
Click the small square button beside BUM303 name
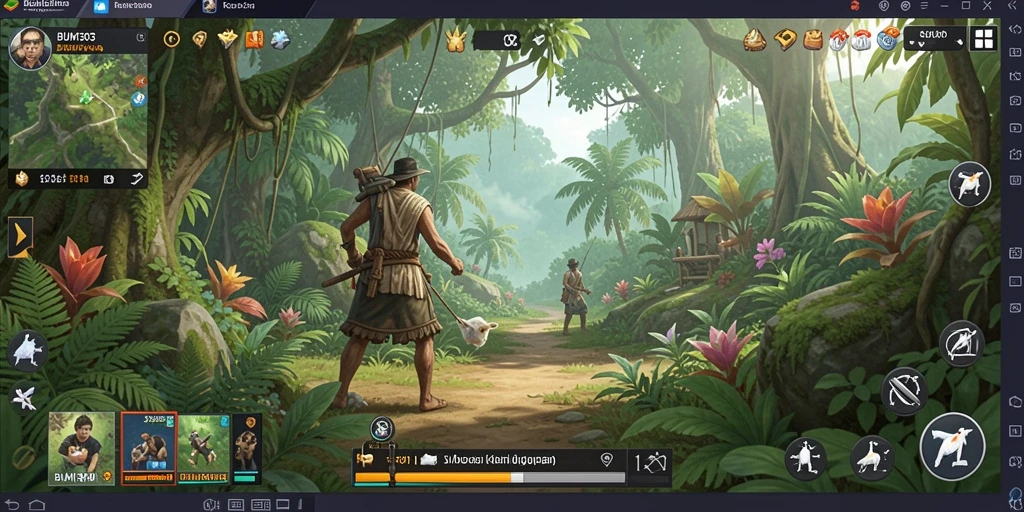[x=139, y=38]
